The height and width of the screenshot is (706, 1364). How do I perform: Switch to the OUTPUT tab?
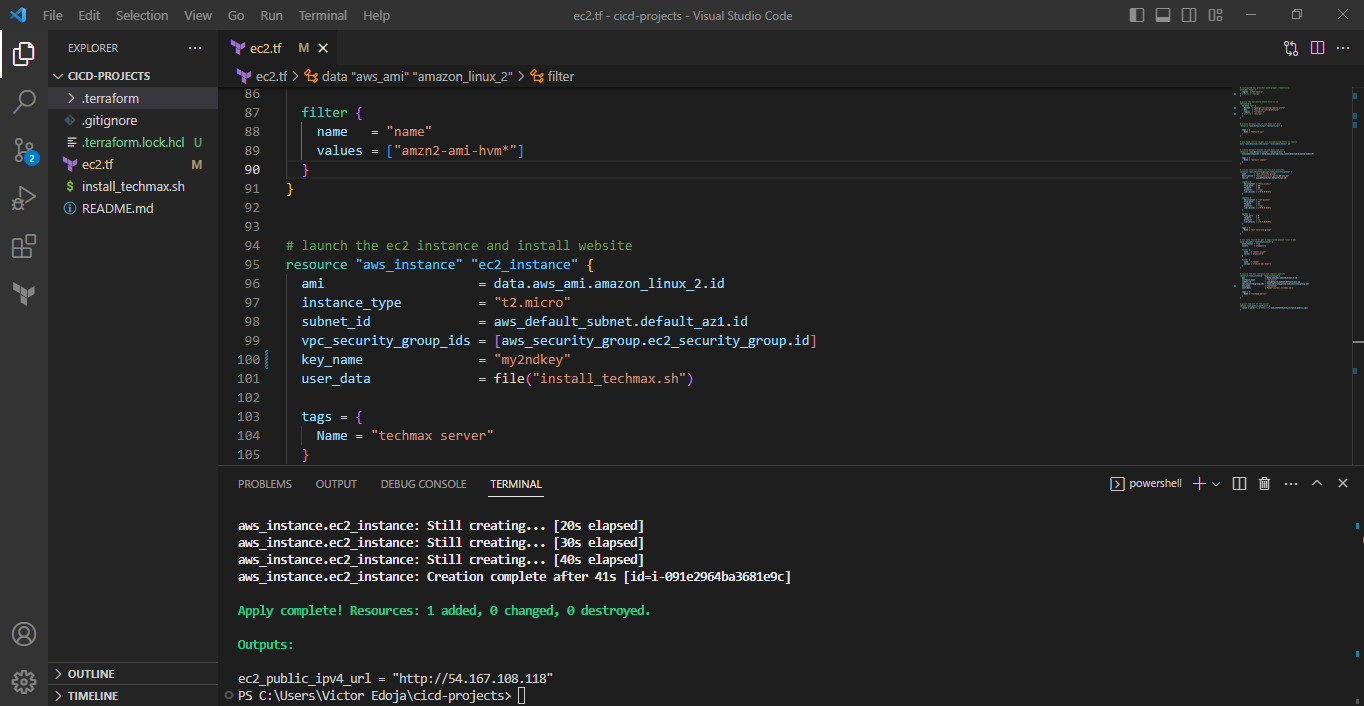pos(335,484)
